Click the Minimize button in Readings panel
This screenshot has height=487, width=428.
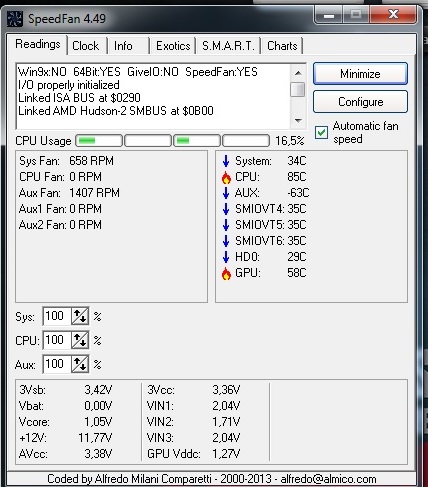(360, 73)
